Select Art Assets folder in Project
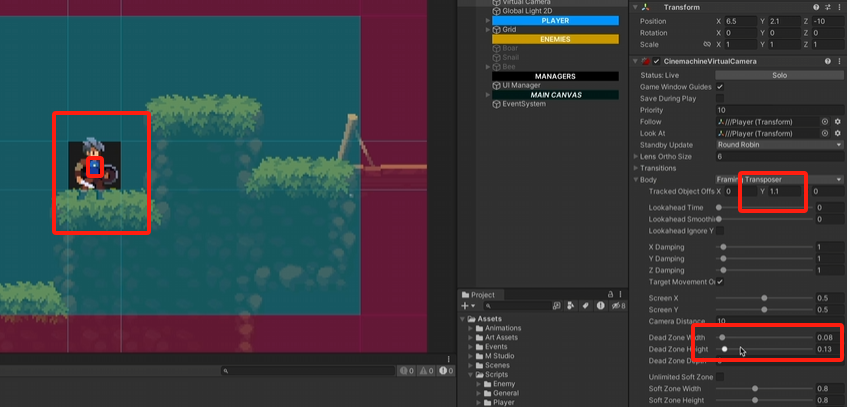The height and width of the screenshot is (407, 850). point(497,338)
